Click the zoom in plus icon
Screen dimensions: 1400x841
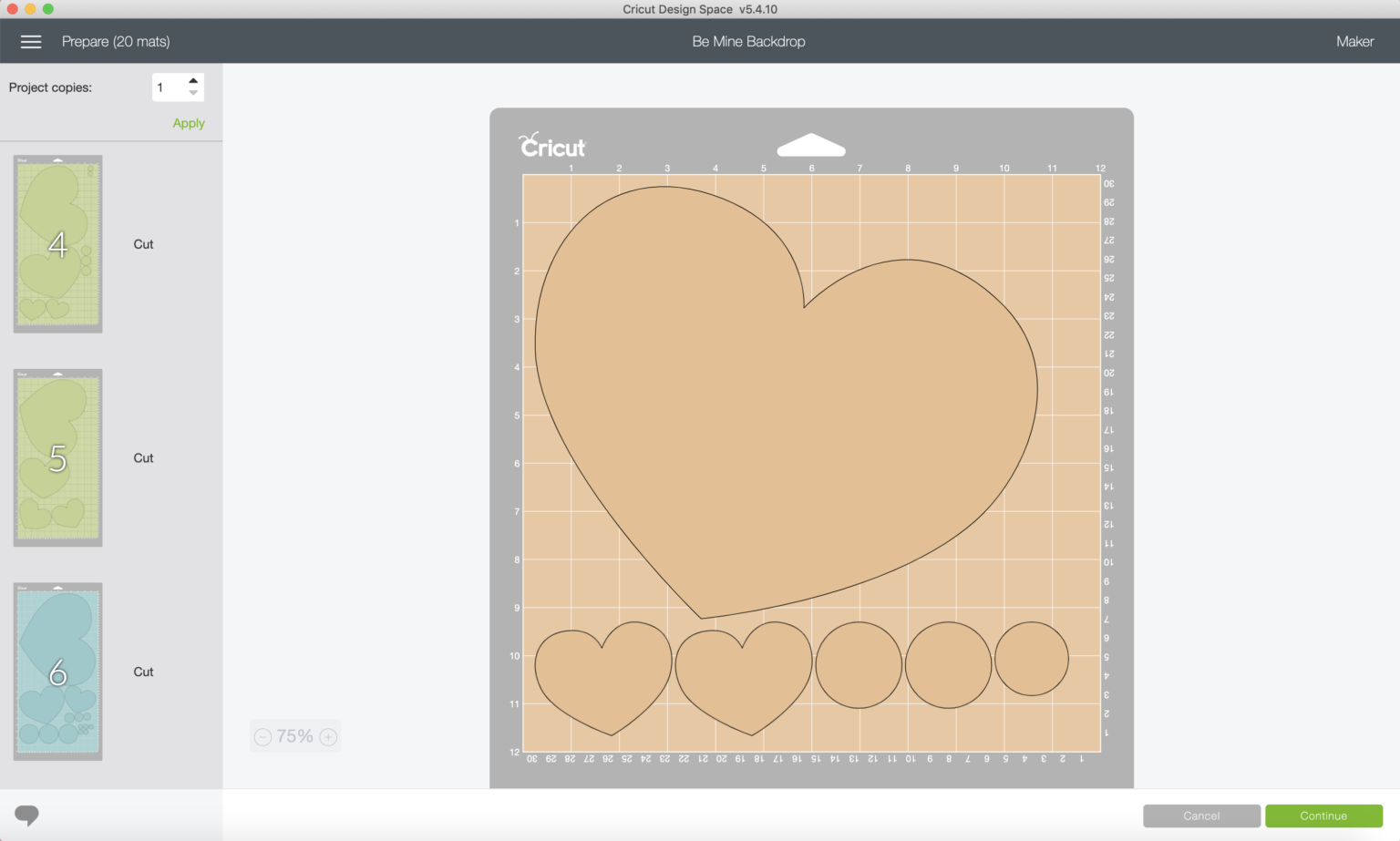tap(327, 736)
